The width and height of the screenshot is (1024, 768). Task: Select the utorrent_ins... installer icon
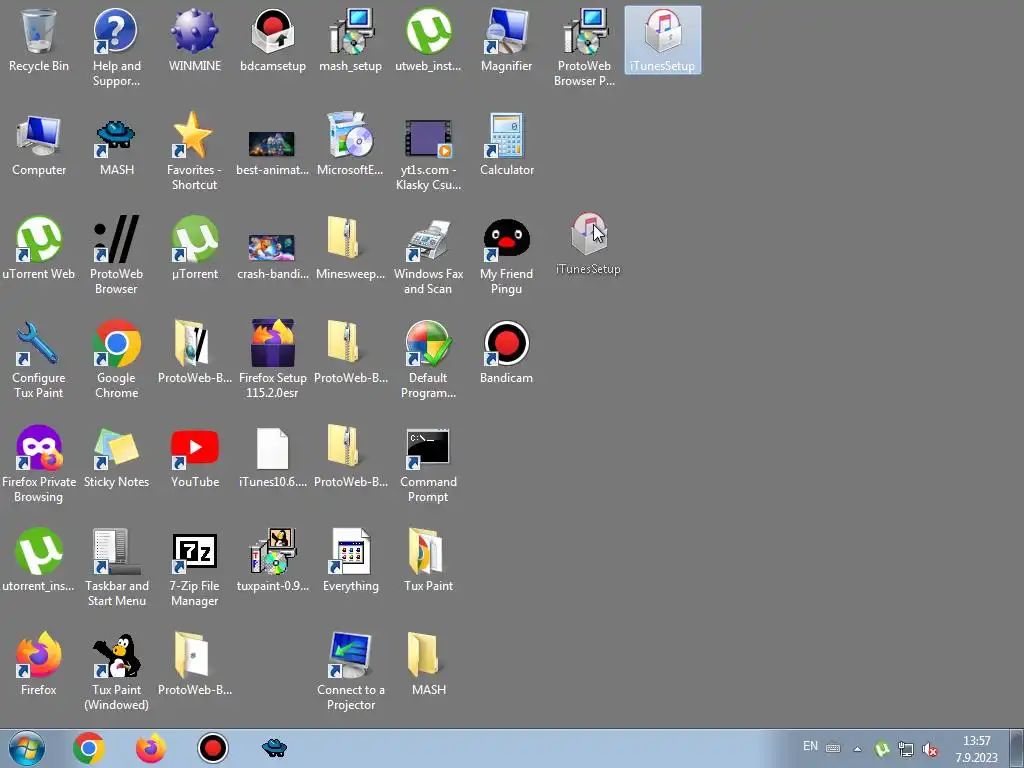(39, 560)
